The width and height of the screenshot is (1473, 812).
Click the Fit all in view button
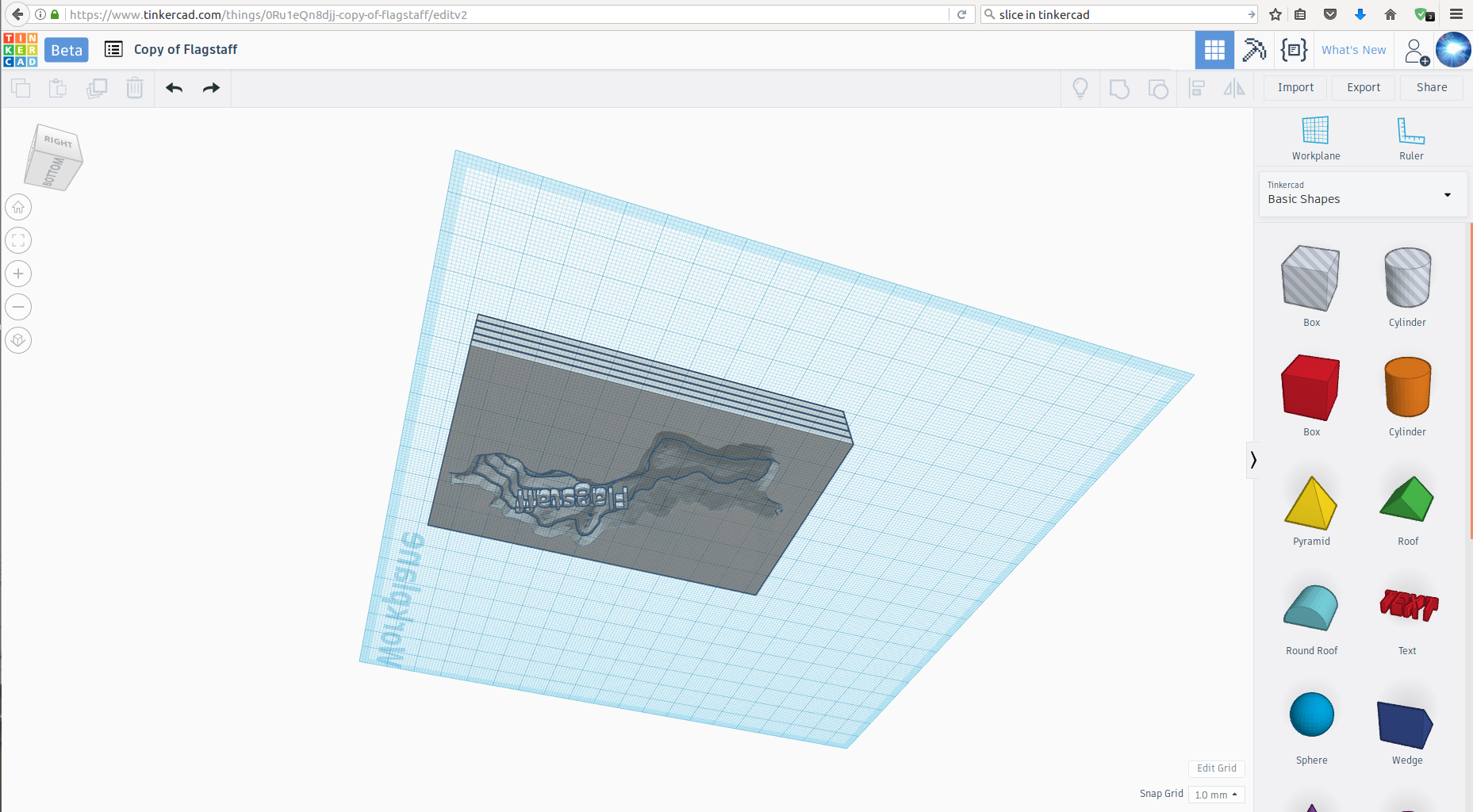tap(18, 240)
